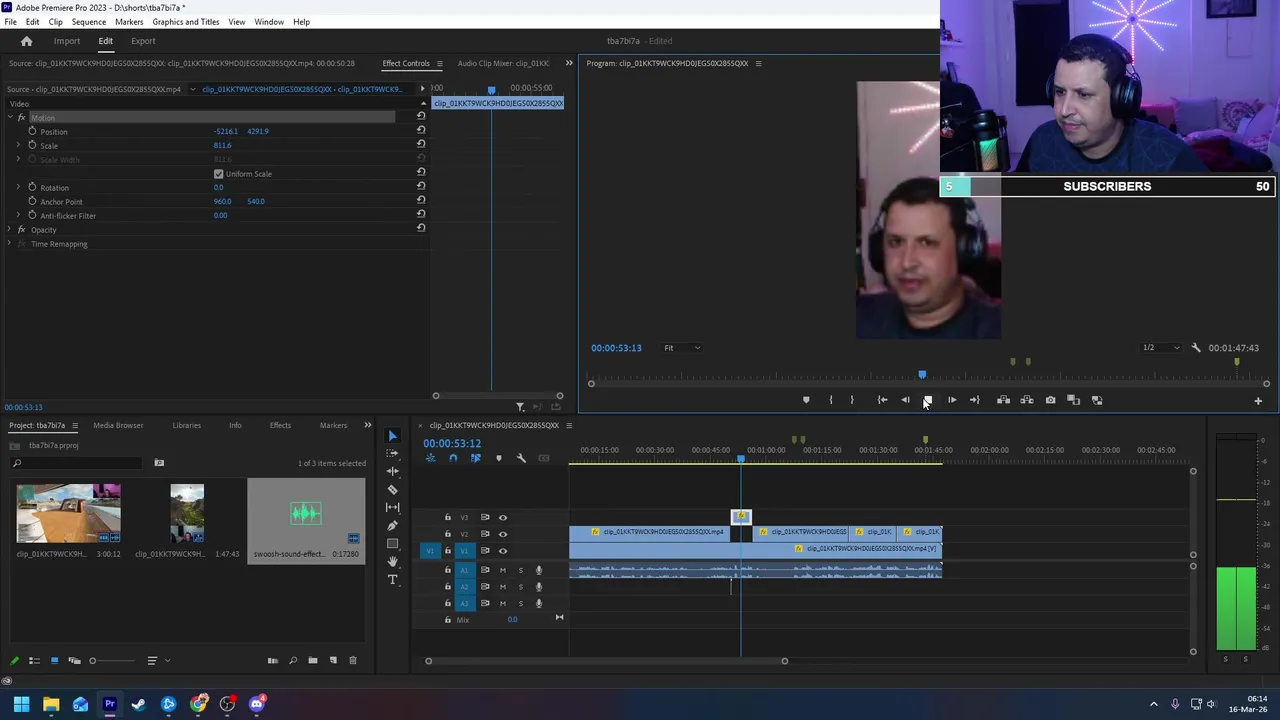The height and width of the screenshot is (720, 1280).
Task: Select the Track Select Forward tool
Action: click(392, 453)
